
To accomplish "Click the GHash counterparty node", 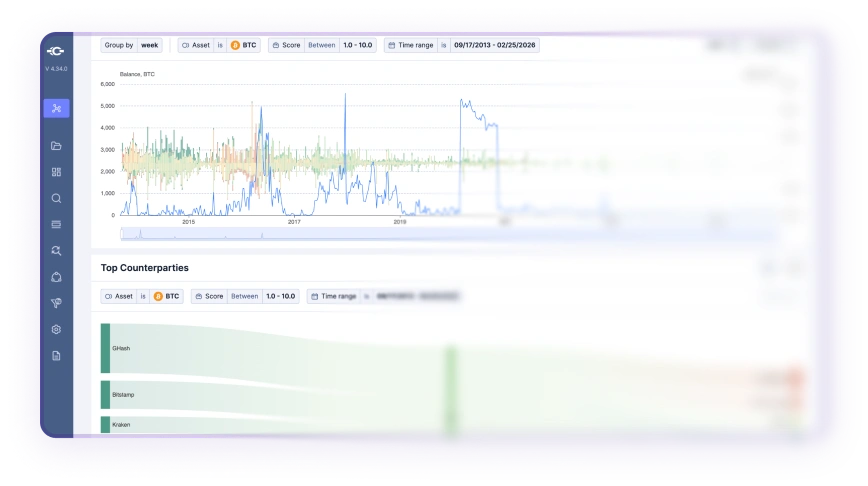I will [x=106, y=348].
